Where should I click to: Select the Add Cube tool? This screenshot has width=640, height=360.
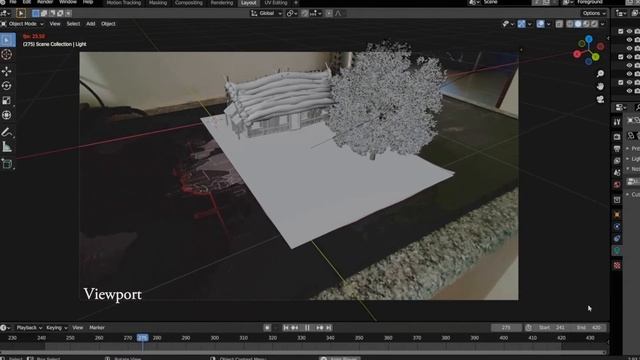[7, 164]
